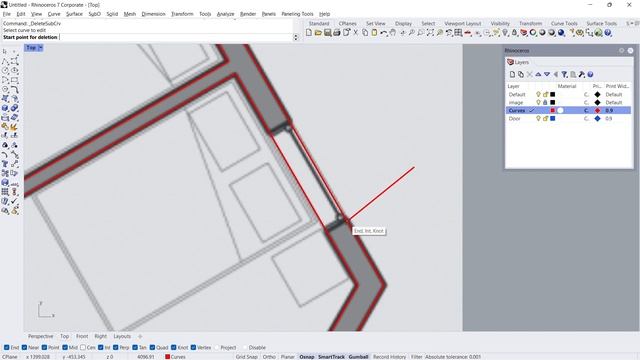Image resolution: width=640 pixels, height=360 pixels.
Task: Toggle visibility bulb of Default layer
Action: coord(538,94)
